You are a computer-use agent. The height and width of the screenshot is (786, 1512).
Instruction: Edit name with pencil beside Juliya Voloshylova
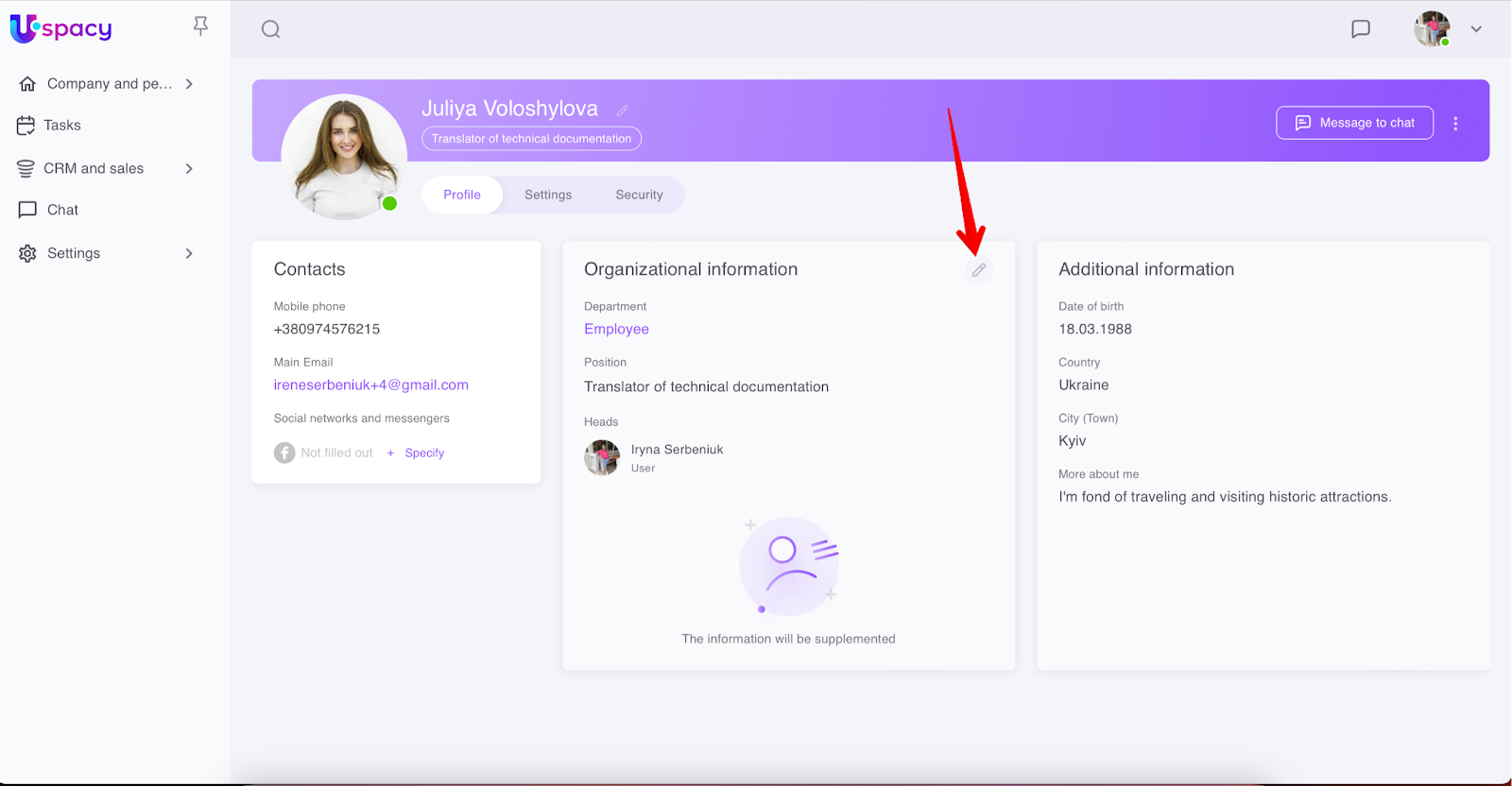(622, 111)
